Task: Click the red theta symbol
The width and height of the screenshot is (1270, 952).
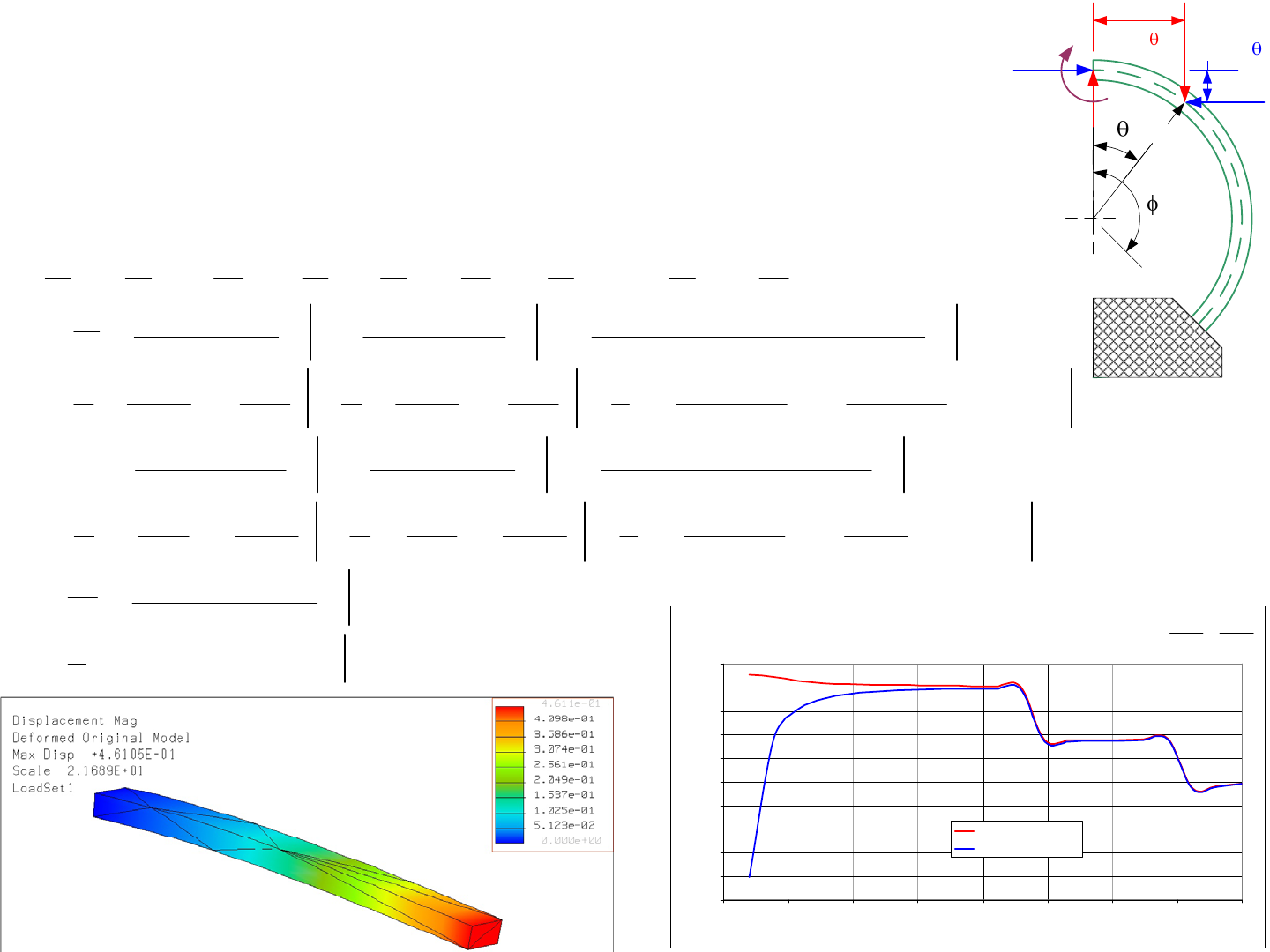Action: tap(1154, 40)
